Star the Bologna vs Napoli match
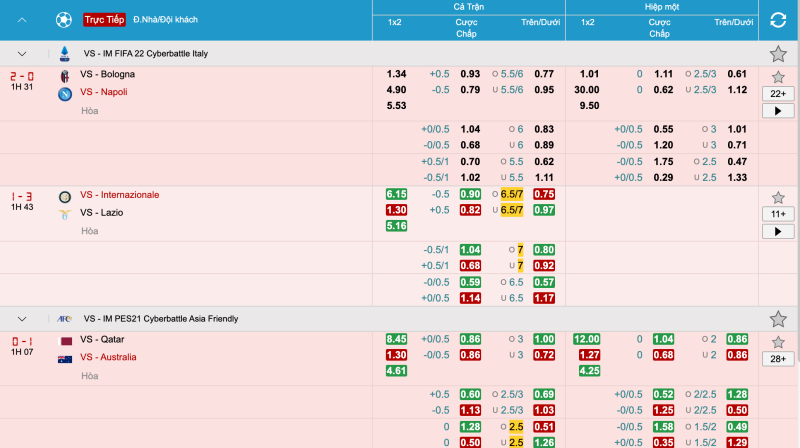 tap(778, 78)
